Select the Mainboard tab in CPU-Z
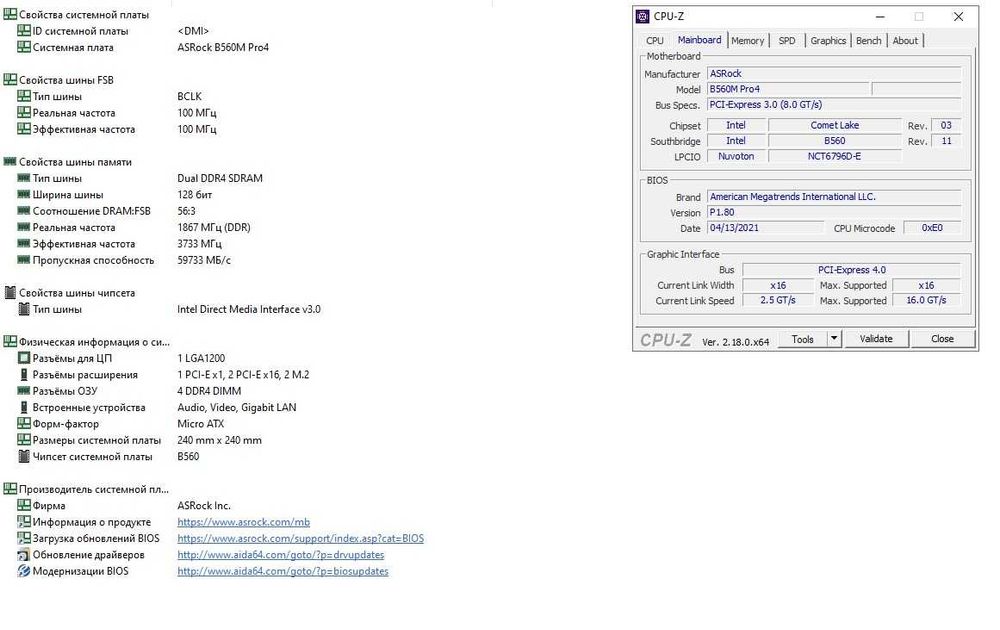 (700, 40)
